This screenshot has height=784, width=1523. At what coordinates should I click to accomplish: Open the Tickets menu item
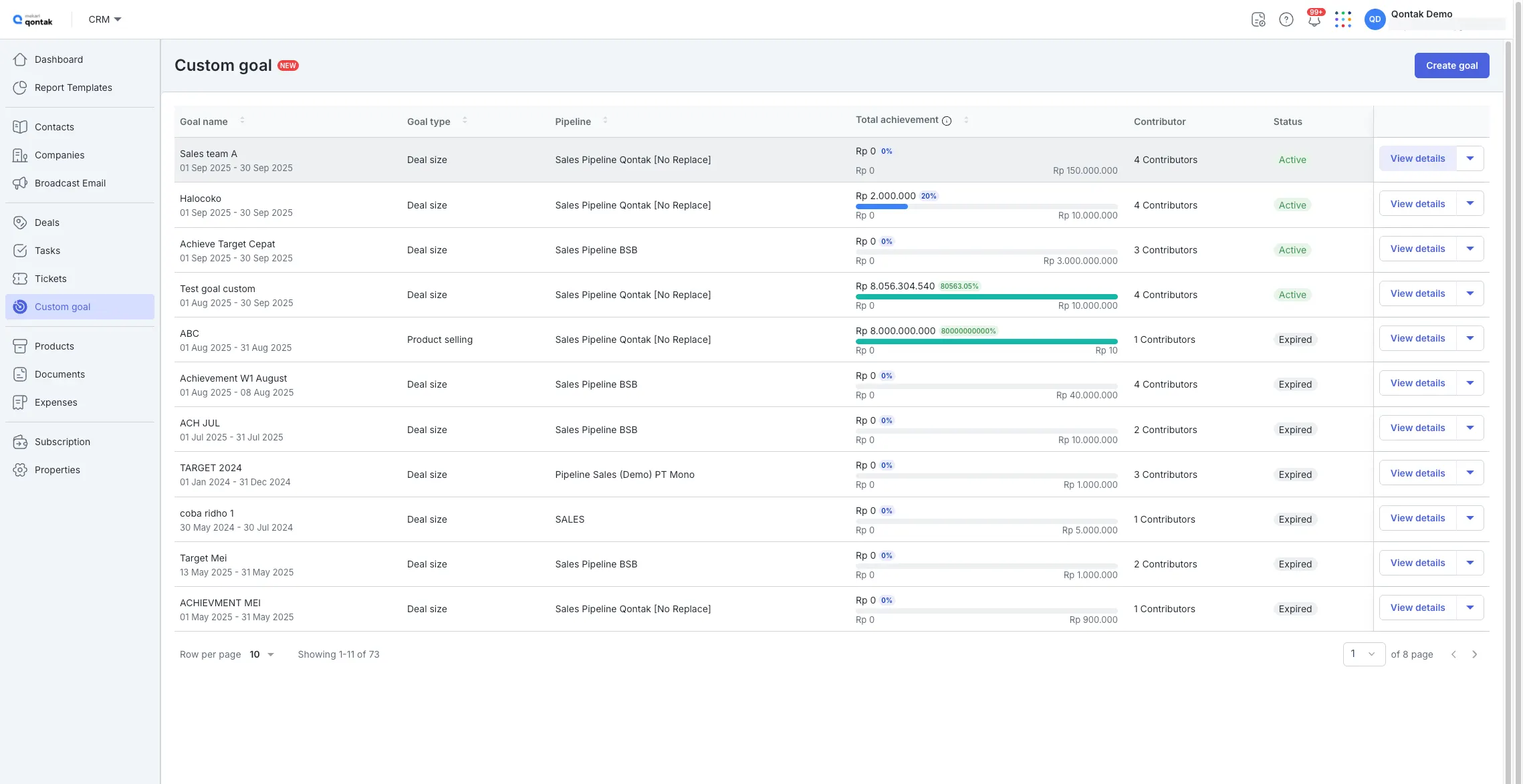point(51,279)
